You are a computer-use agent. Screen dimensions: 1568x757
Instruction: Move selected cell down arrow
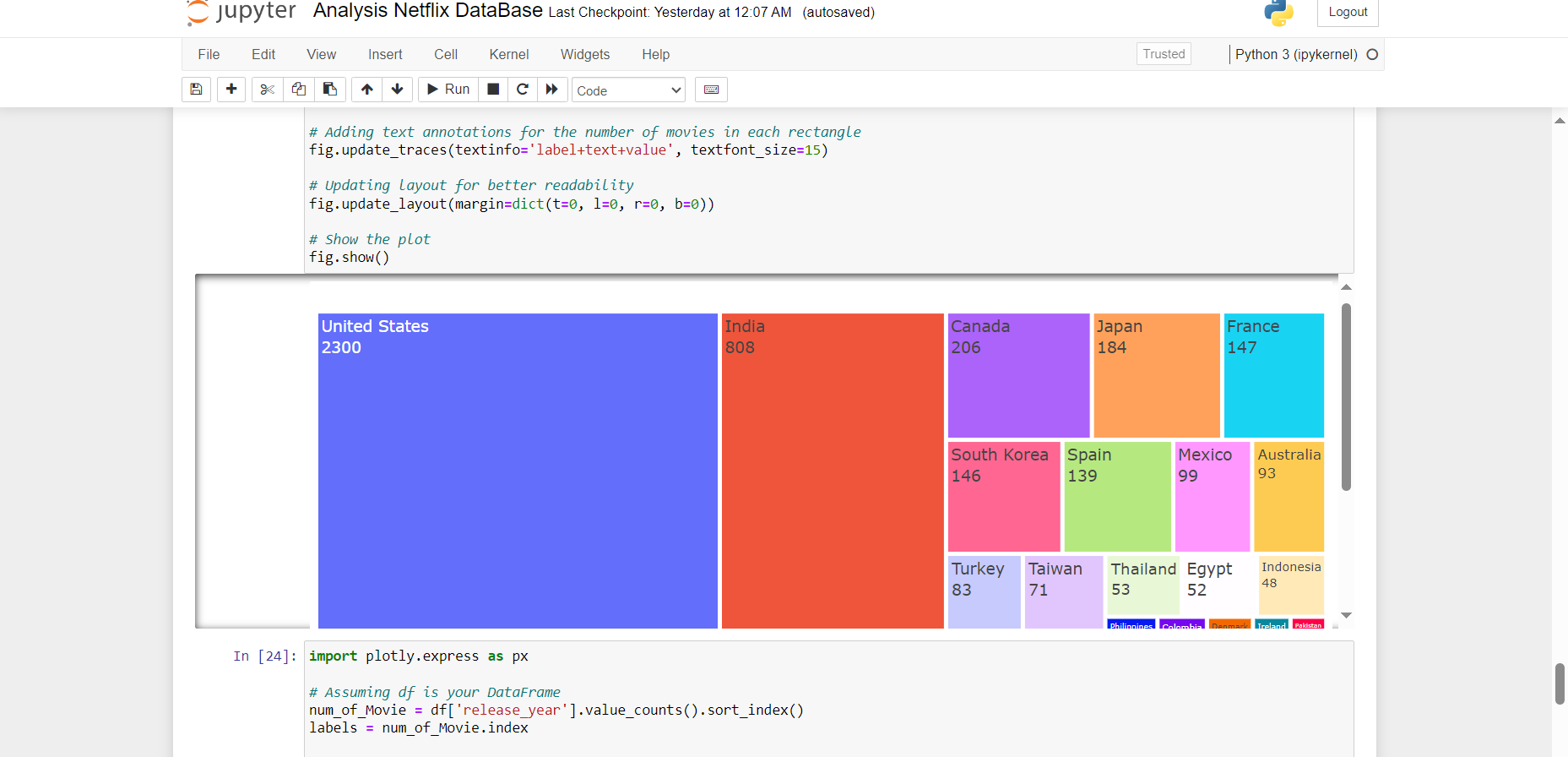(398, 90)
